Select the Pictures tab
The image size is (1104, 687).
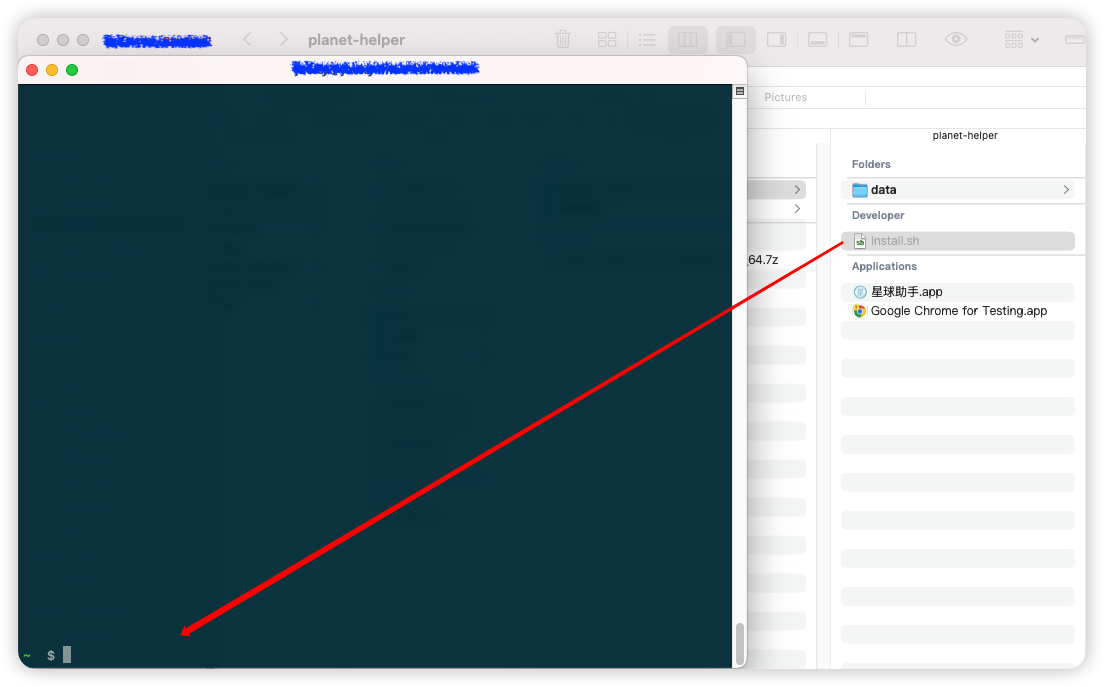pos(785,97)
